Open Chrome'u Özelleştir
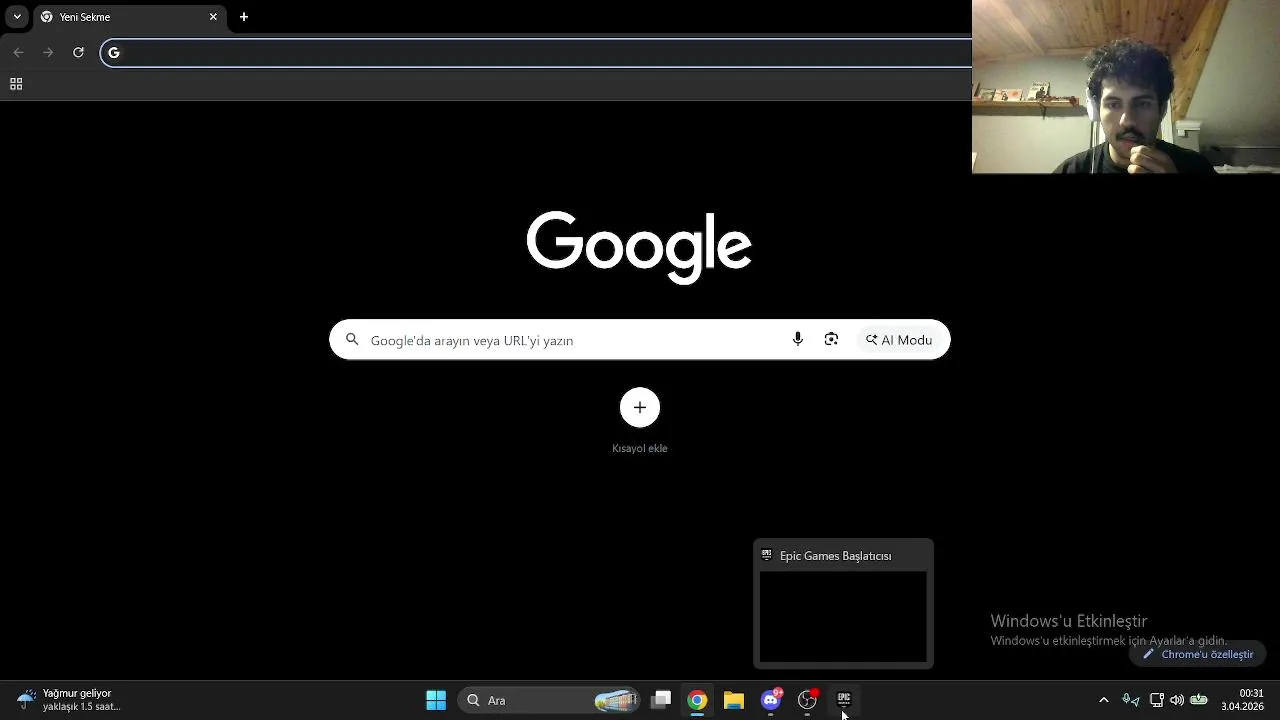 [x=1198, y=654]
